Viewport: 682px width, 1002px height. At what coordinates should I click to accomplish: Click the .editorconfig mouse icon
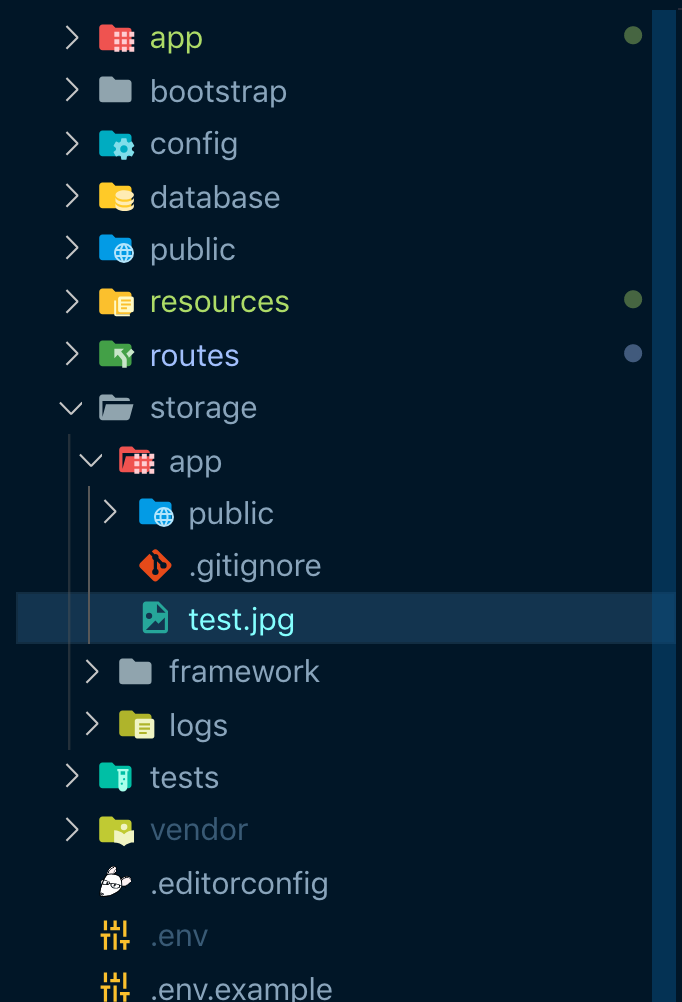pyautogui.click(x=116, y=883)
